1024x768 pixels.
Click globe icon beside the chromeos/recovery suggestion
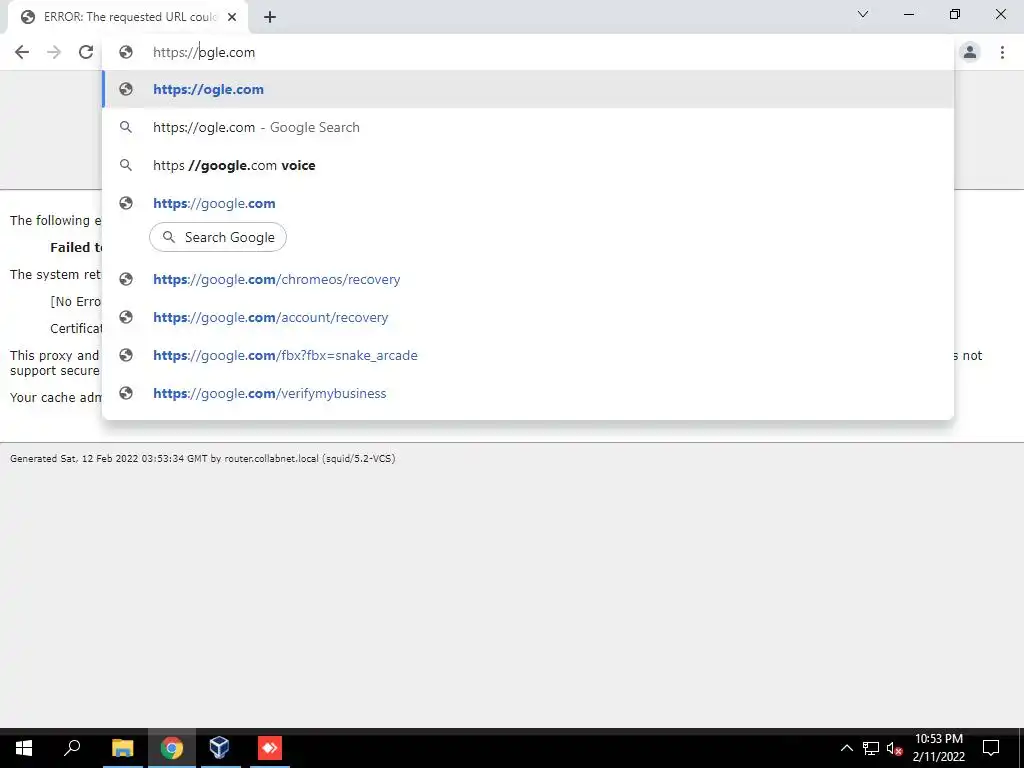[x=126, y=280]
